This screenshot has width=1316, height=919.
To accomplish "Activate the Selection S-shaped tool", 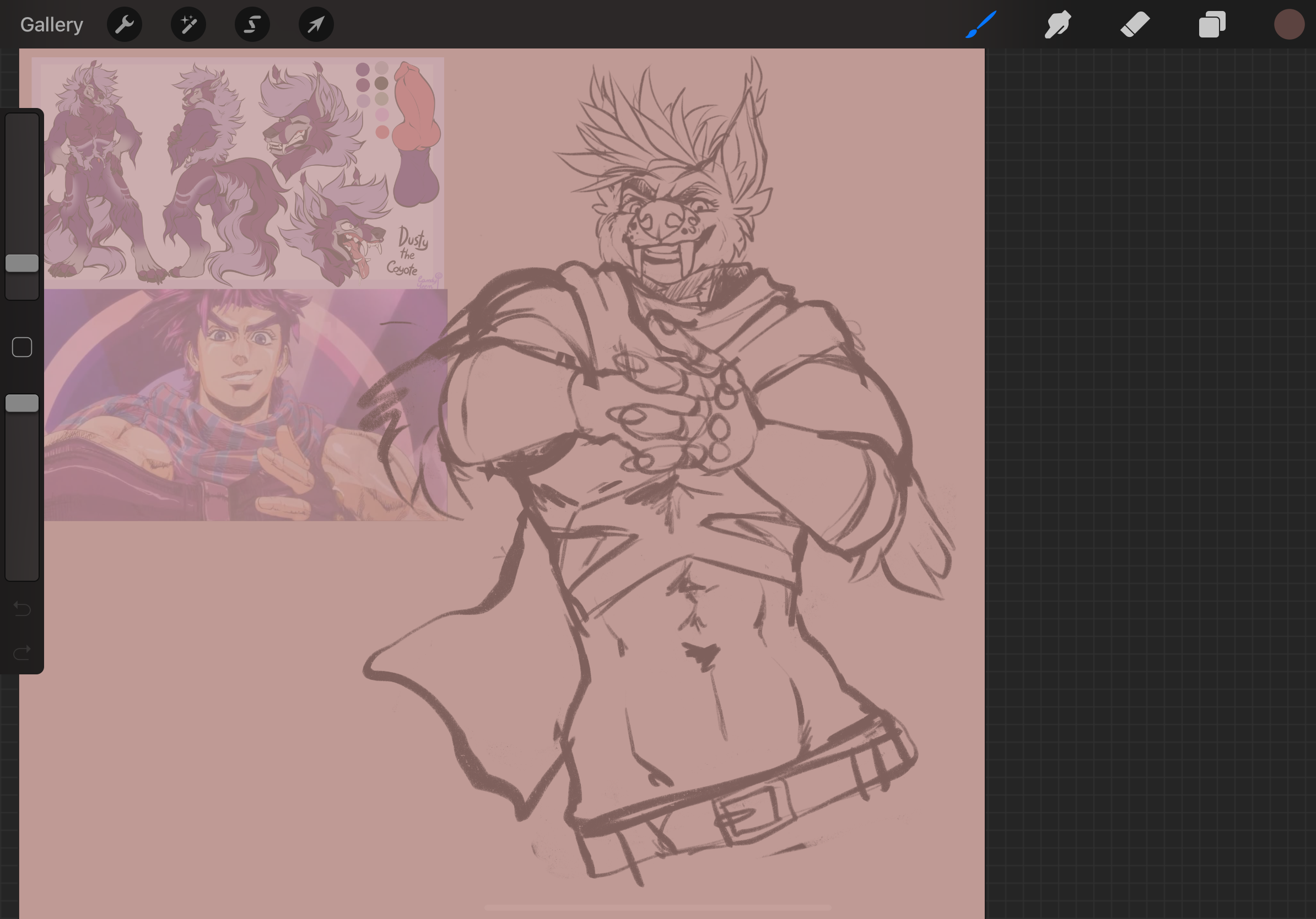I will (x=252, y=25).
